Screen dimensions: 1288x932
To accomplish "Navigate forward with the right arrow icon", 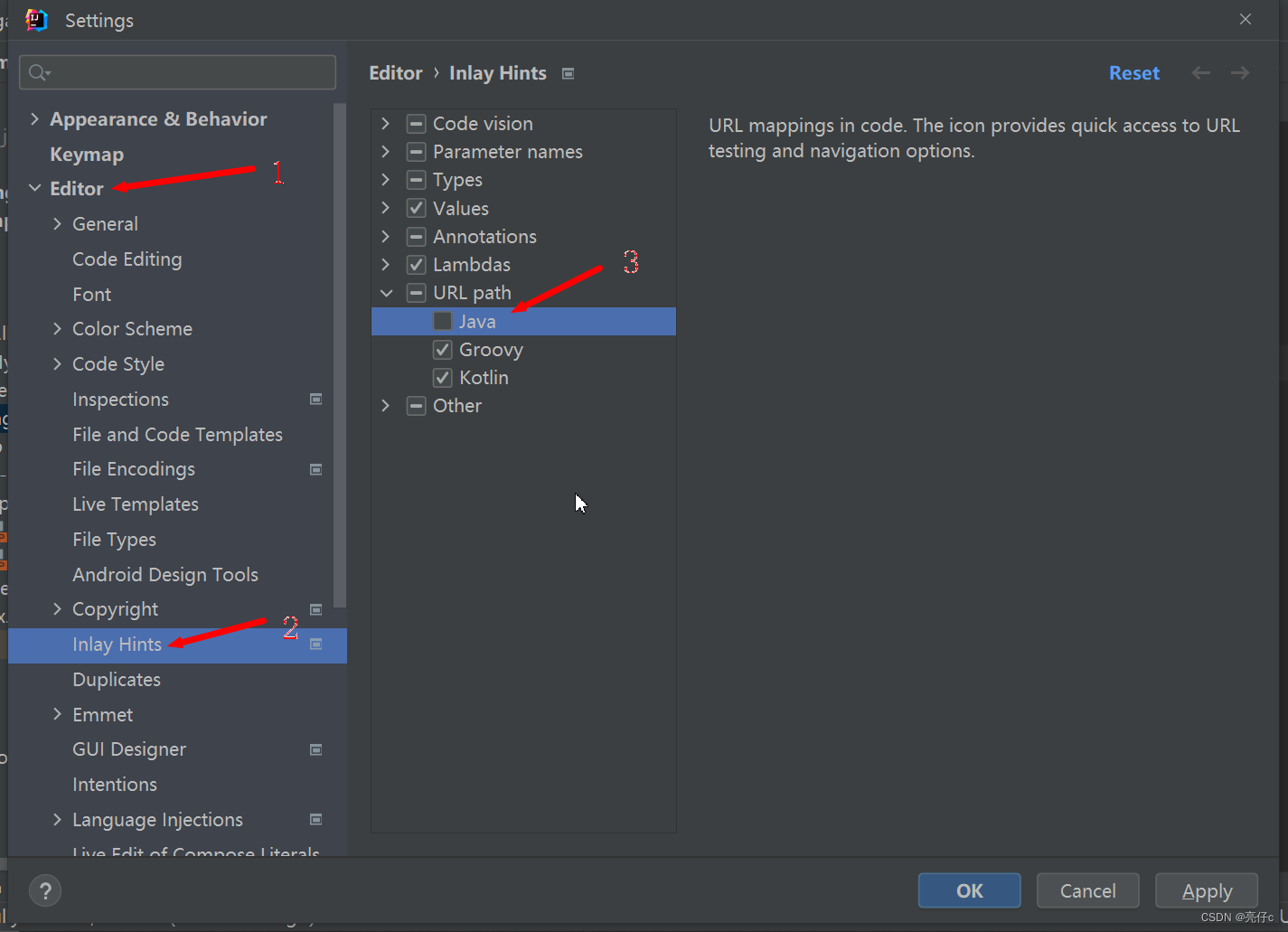I will coord(1239,72).
